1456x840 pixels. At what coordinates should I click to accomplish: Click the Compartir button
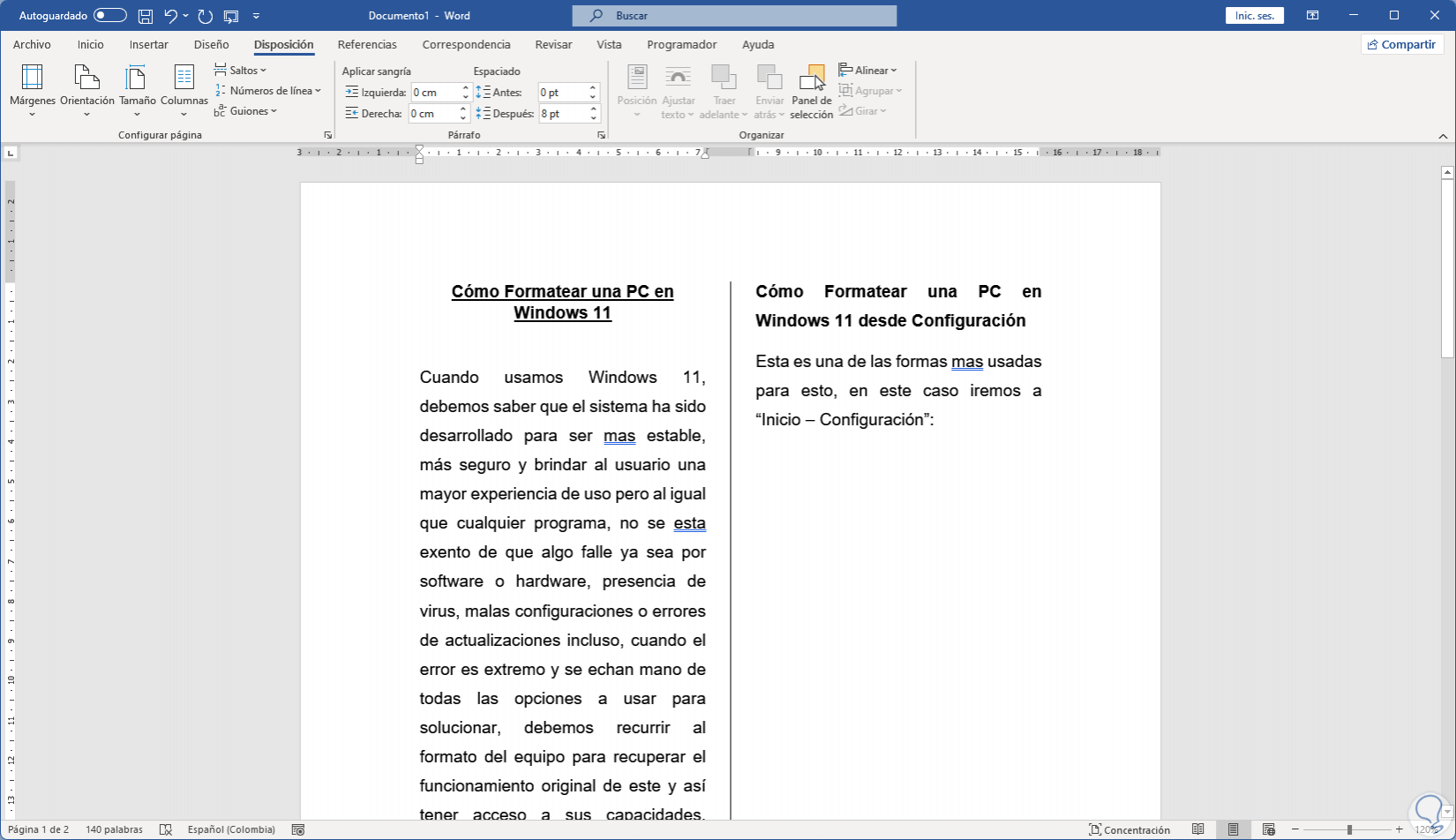click(x=1401, y=44)
